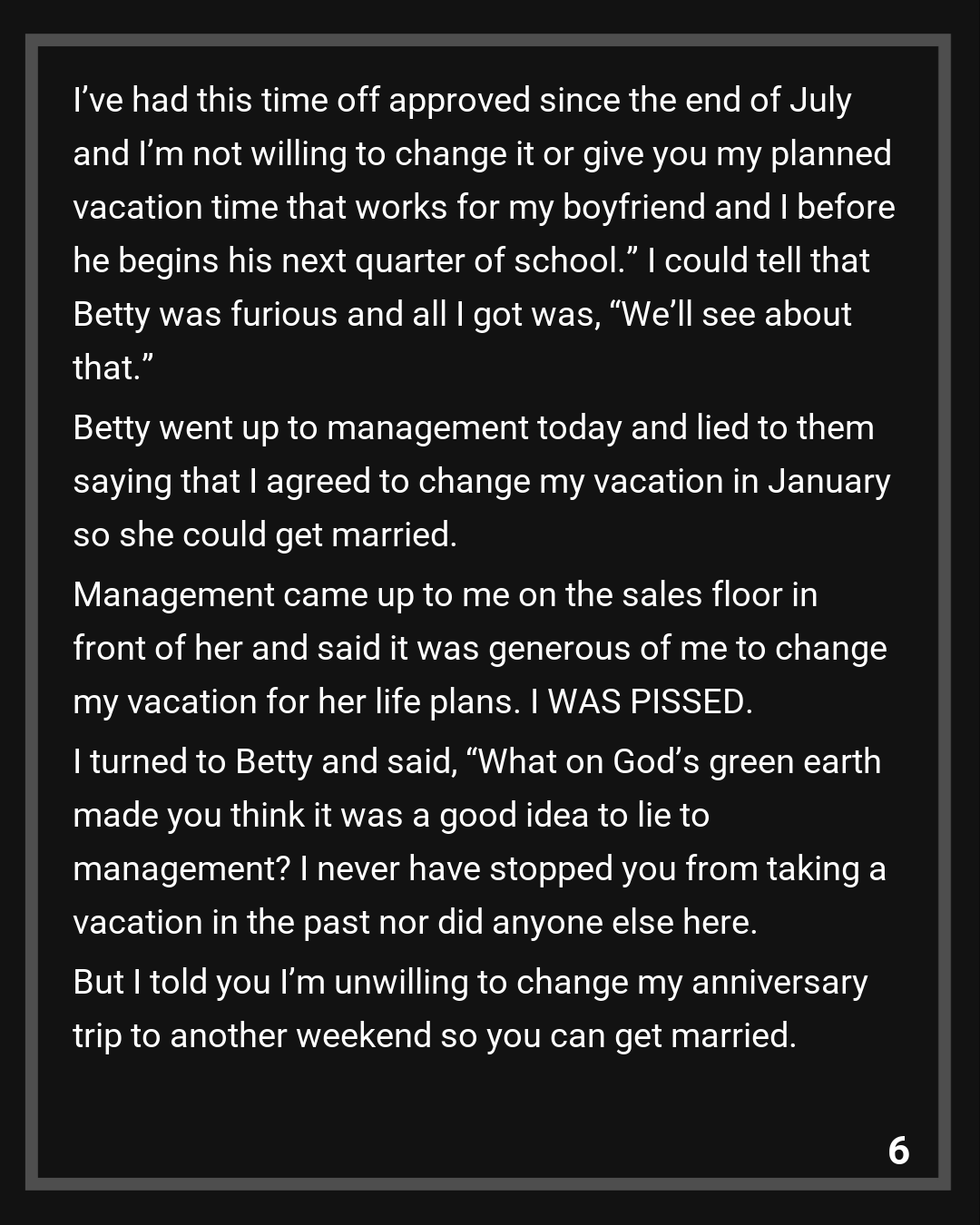Viewport: 980px width, 1225px height.
Task: Select the phrase "life plans"
Action: pos(442,702)
